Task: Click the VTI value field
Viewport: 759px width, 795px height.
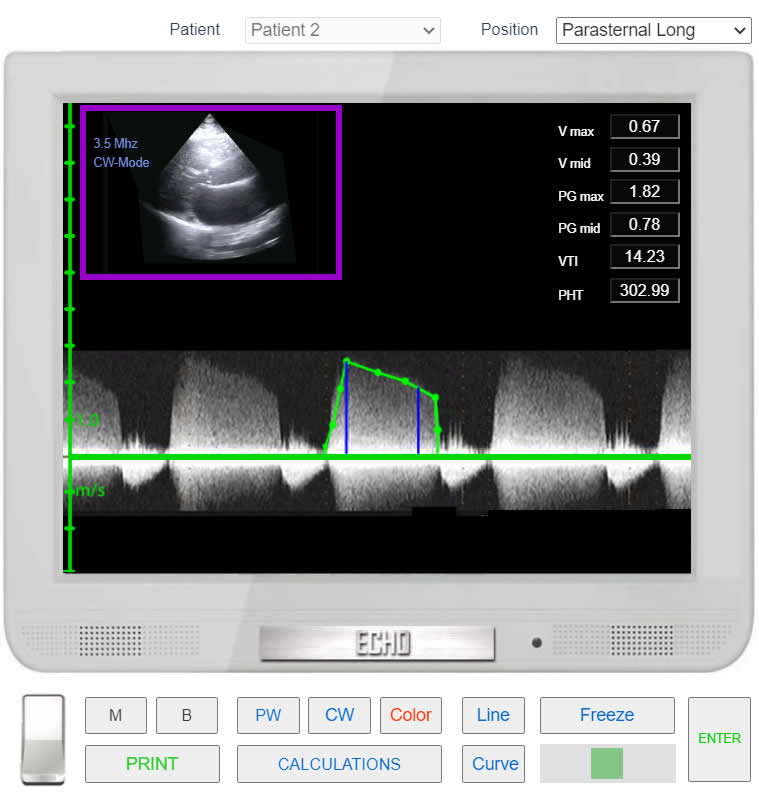Action: tap(644, 256)
